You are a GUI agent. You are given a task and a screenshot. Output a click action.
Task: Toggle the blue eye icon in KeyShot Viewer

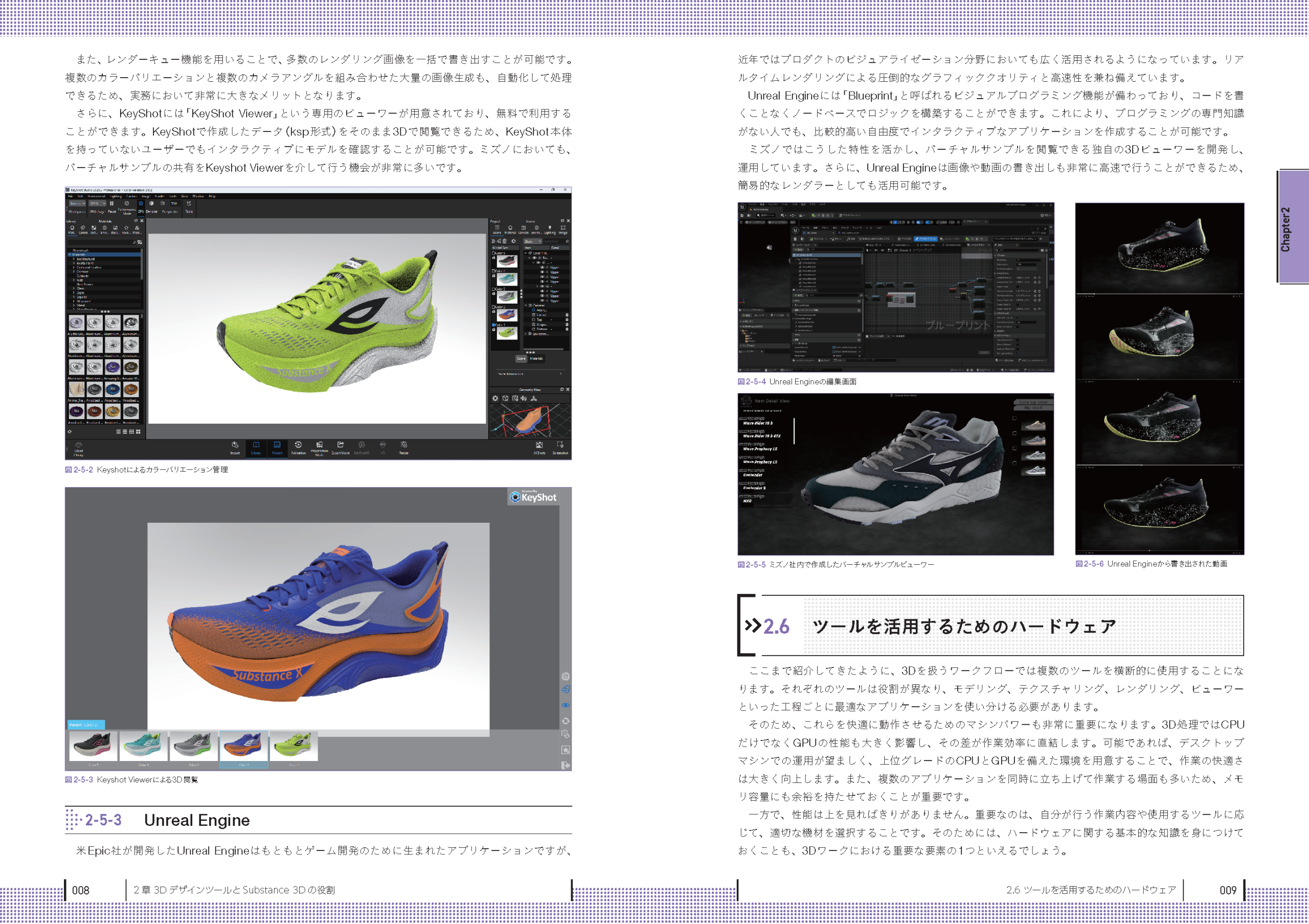click(565, 705)
